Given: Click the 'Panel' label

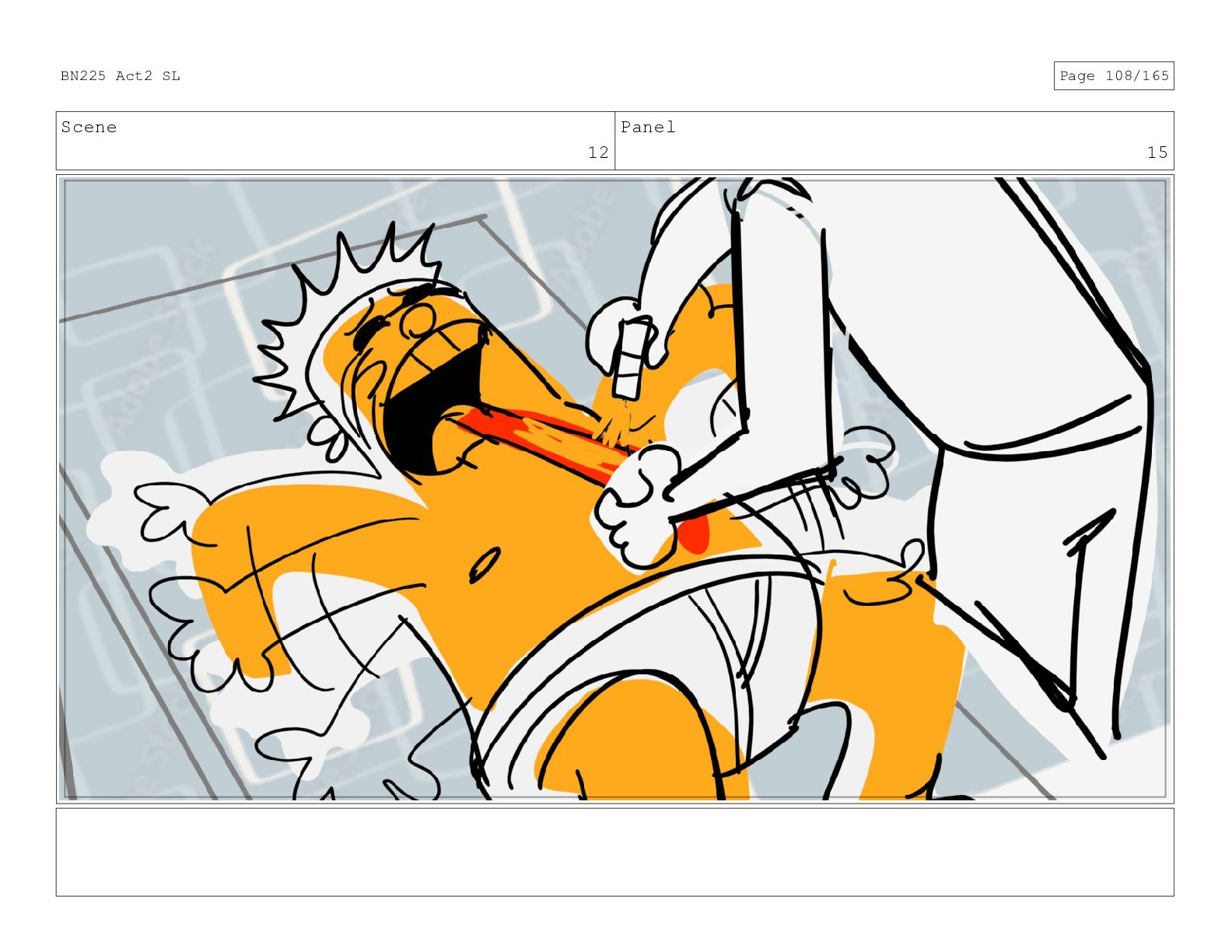Looking at the screenshot, I should pos(648,127).
